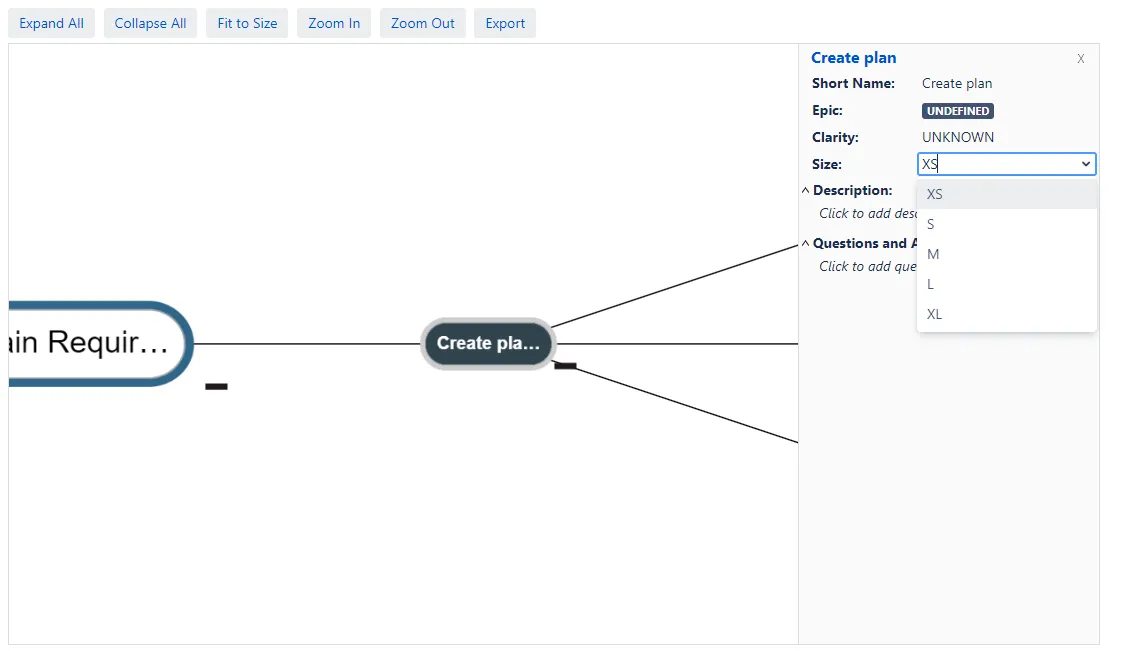Close the Create plan details panel
The width and height of the screenshot is (1122, 651).
(1080, 59)
